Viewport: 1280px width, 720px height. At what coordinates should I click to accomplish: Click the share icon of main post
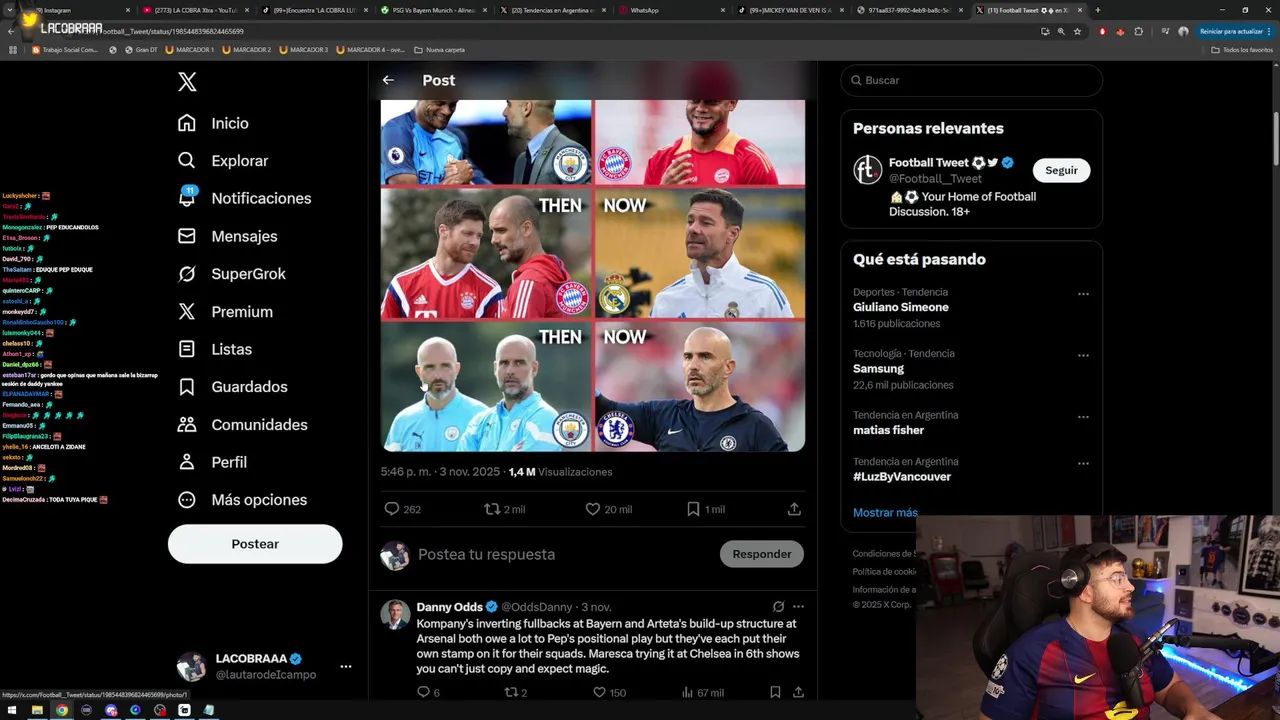(794, 509)
